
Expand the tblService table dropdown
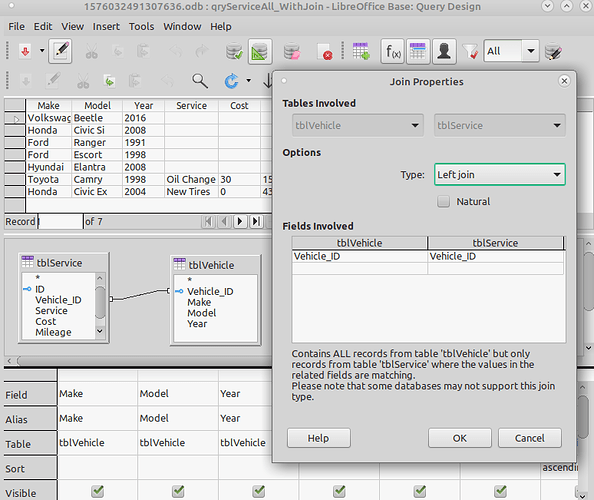500,125
